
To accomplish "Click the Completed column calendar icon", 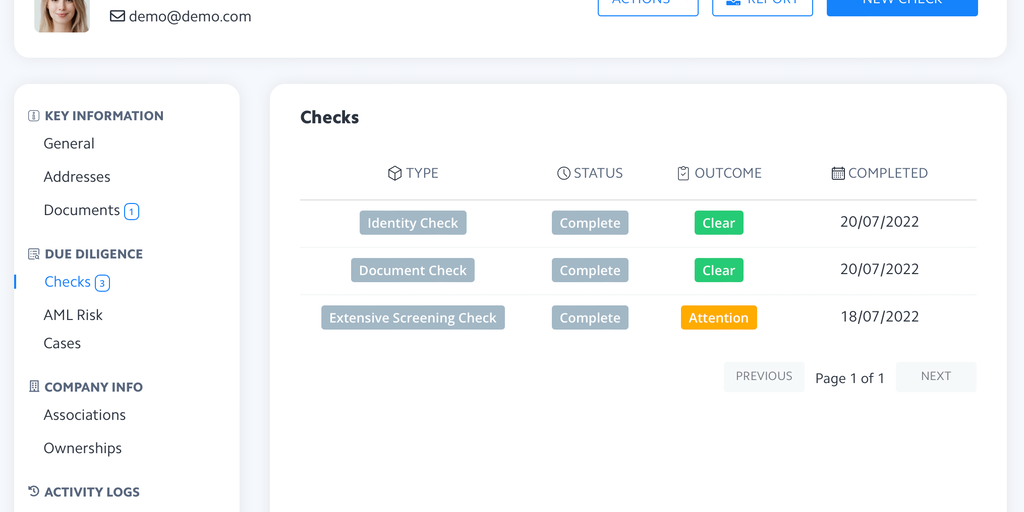I will point(838,173).
